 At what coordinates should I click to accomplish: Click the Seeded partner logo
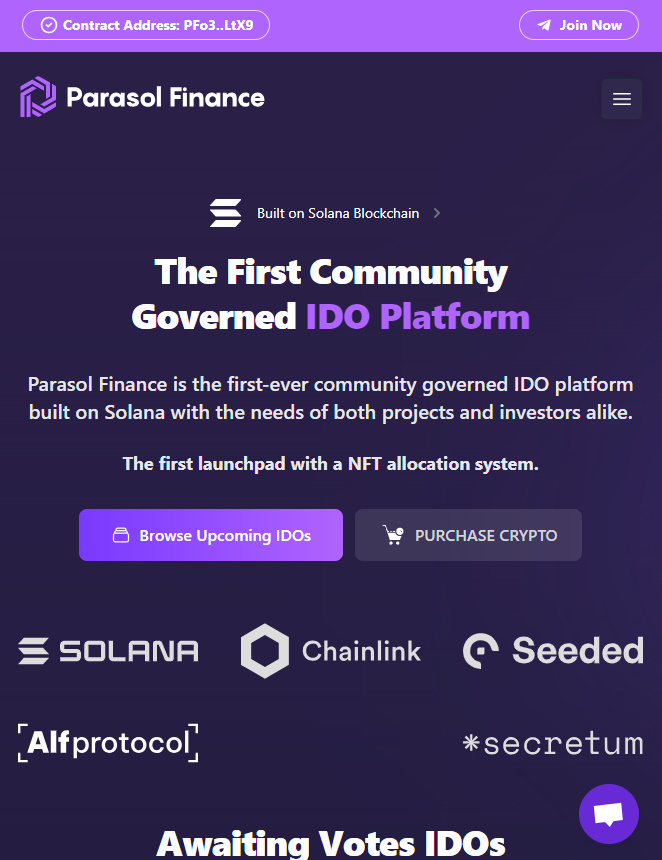553,651
